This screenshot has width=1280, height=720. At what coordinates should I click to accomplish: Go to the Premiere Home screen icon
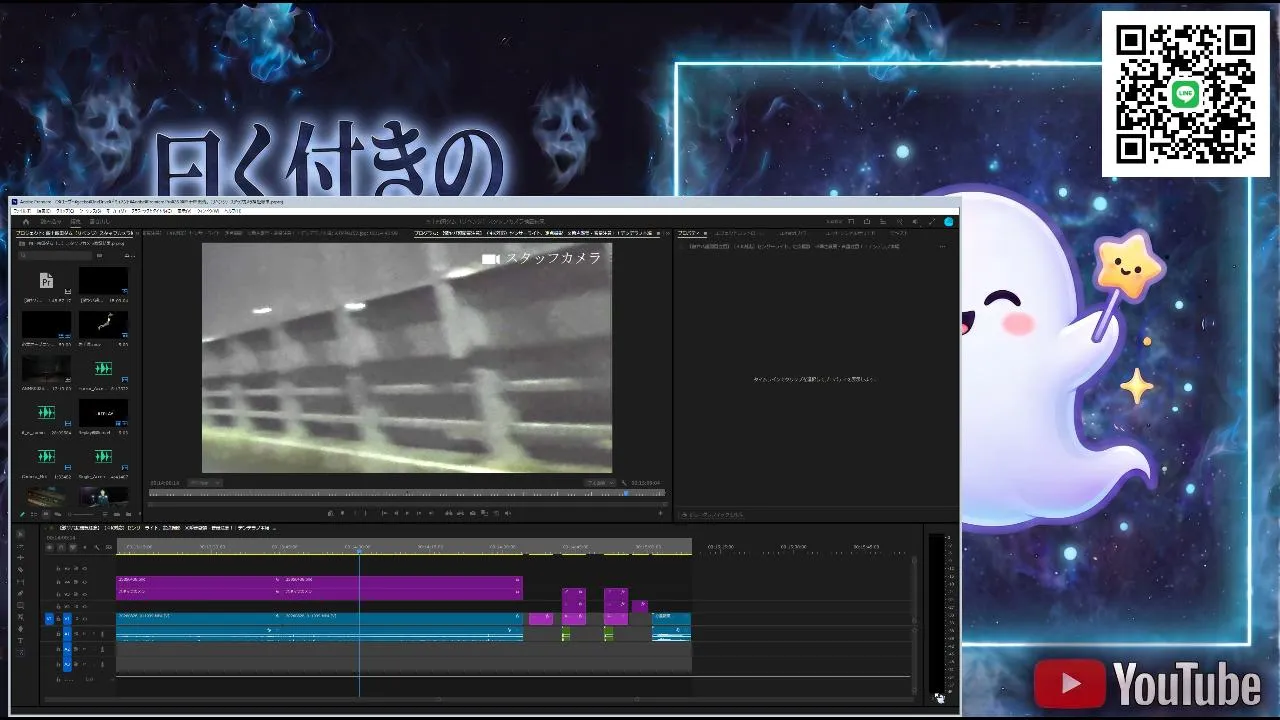[26, 222]
